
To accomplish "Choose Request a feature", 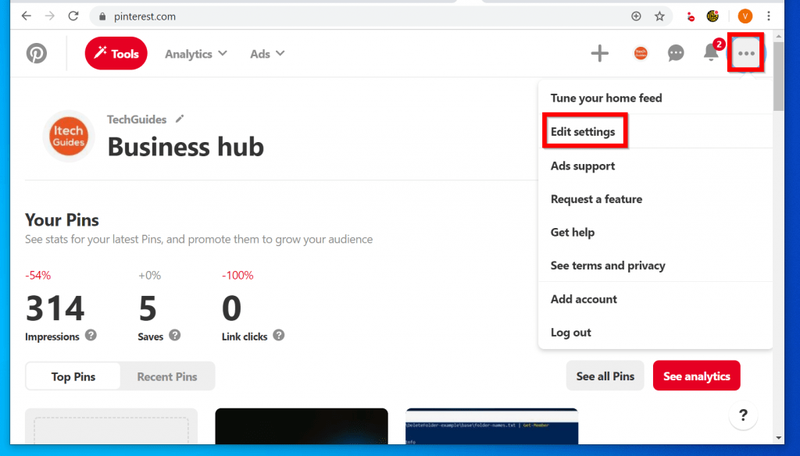I will click(596, 199).
